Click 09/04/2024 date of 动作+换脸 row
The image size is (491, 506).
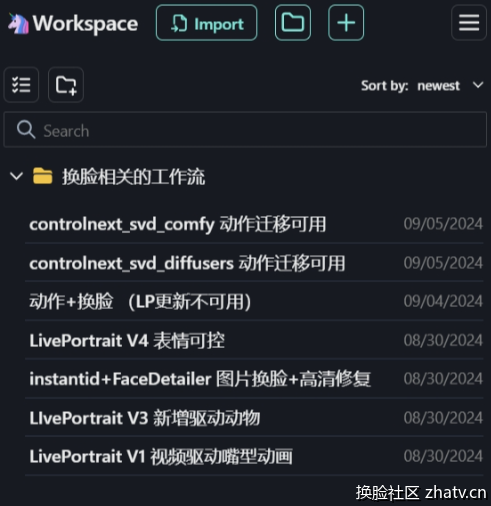(x=443, y=301)
